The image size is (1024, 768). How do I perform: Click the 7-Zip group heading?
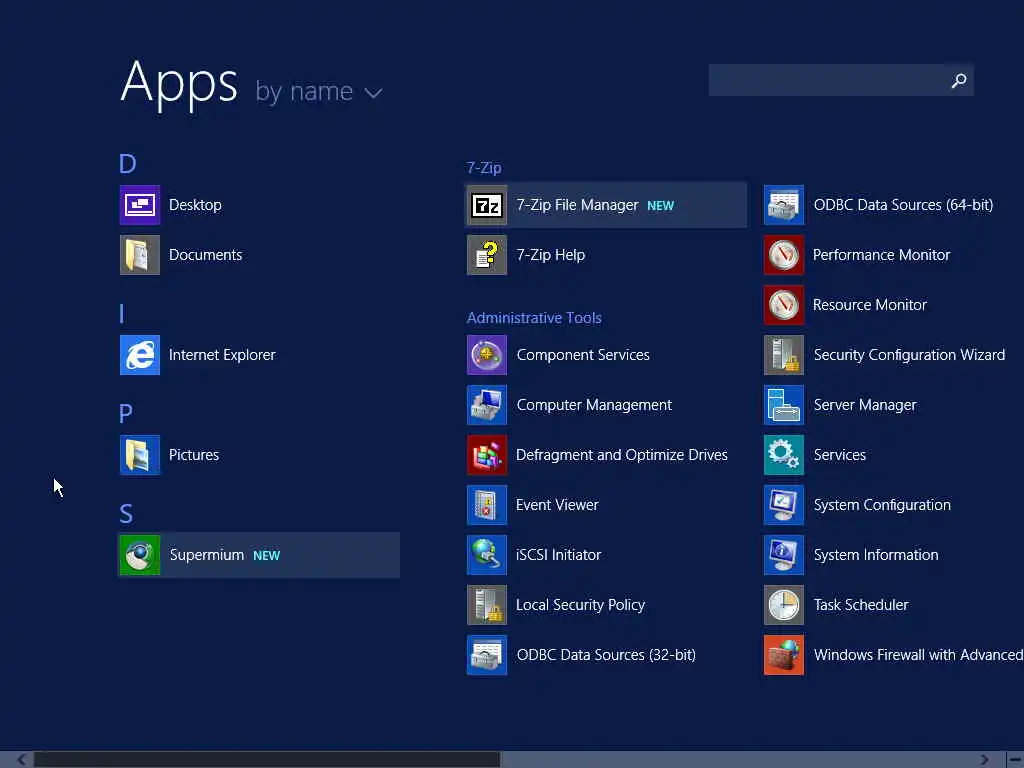tap(484, 168)
